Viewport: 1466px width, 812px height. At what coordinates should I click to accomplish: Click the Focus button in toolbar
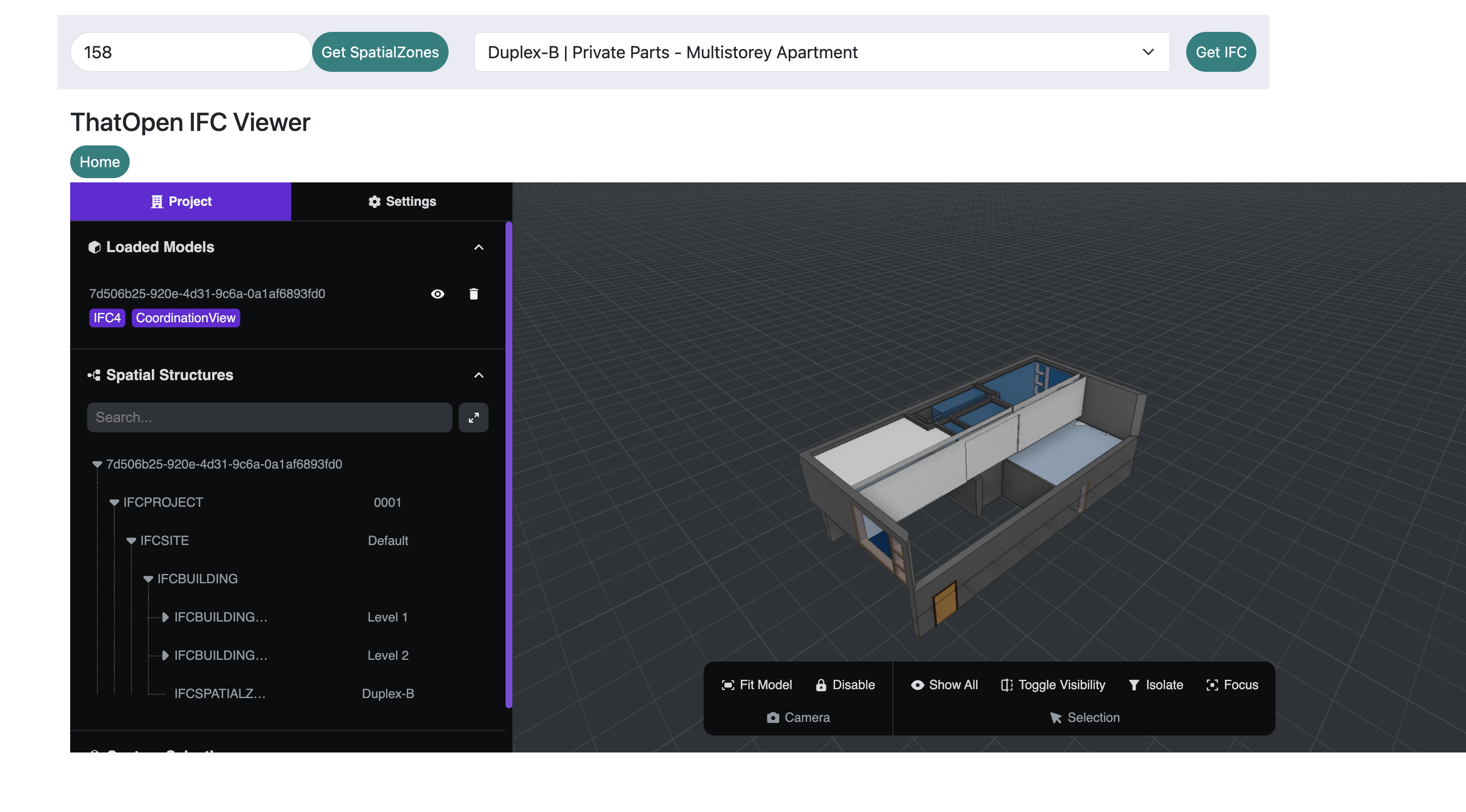1232,685
